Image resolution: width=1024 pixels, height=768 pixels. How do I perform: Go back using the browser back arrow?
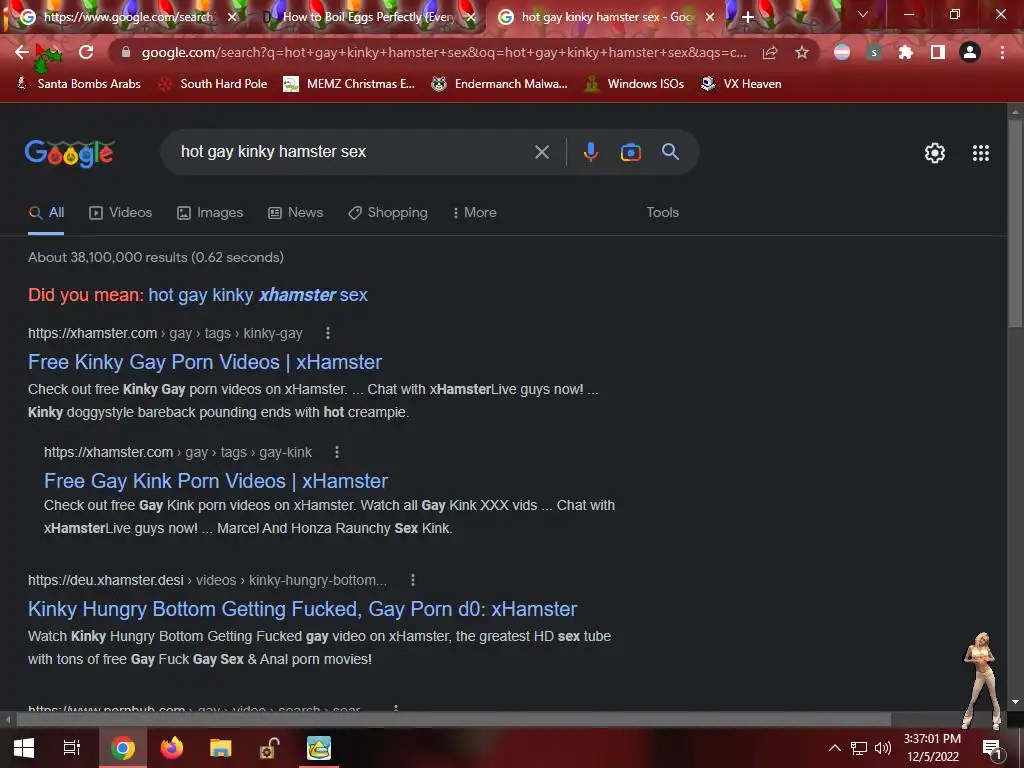(22, 52)
